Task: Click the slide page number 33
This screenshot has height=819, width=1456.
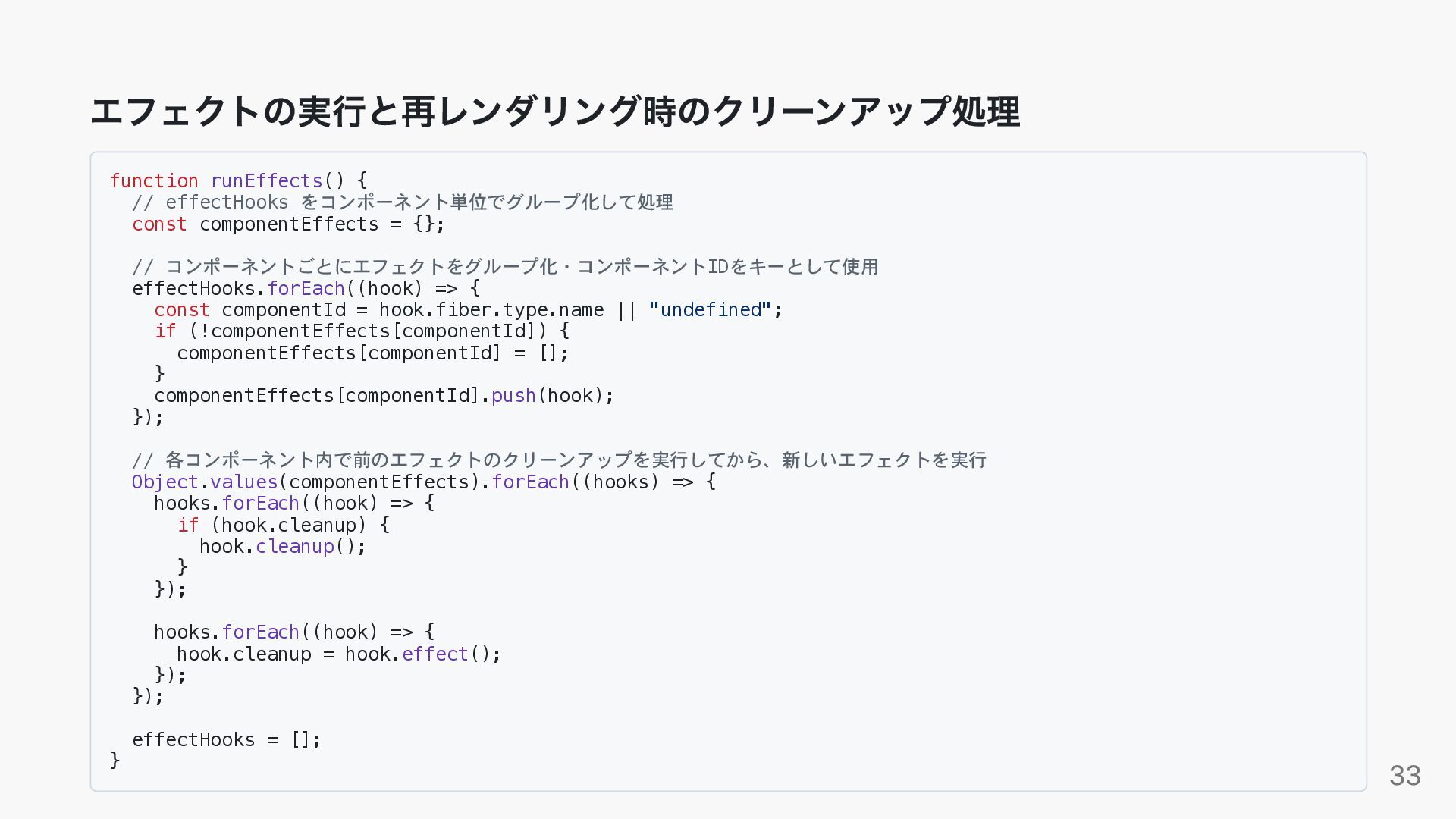Action: [1404, 775]
